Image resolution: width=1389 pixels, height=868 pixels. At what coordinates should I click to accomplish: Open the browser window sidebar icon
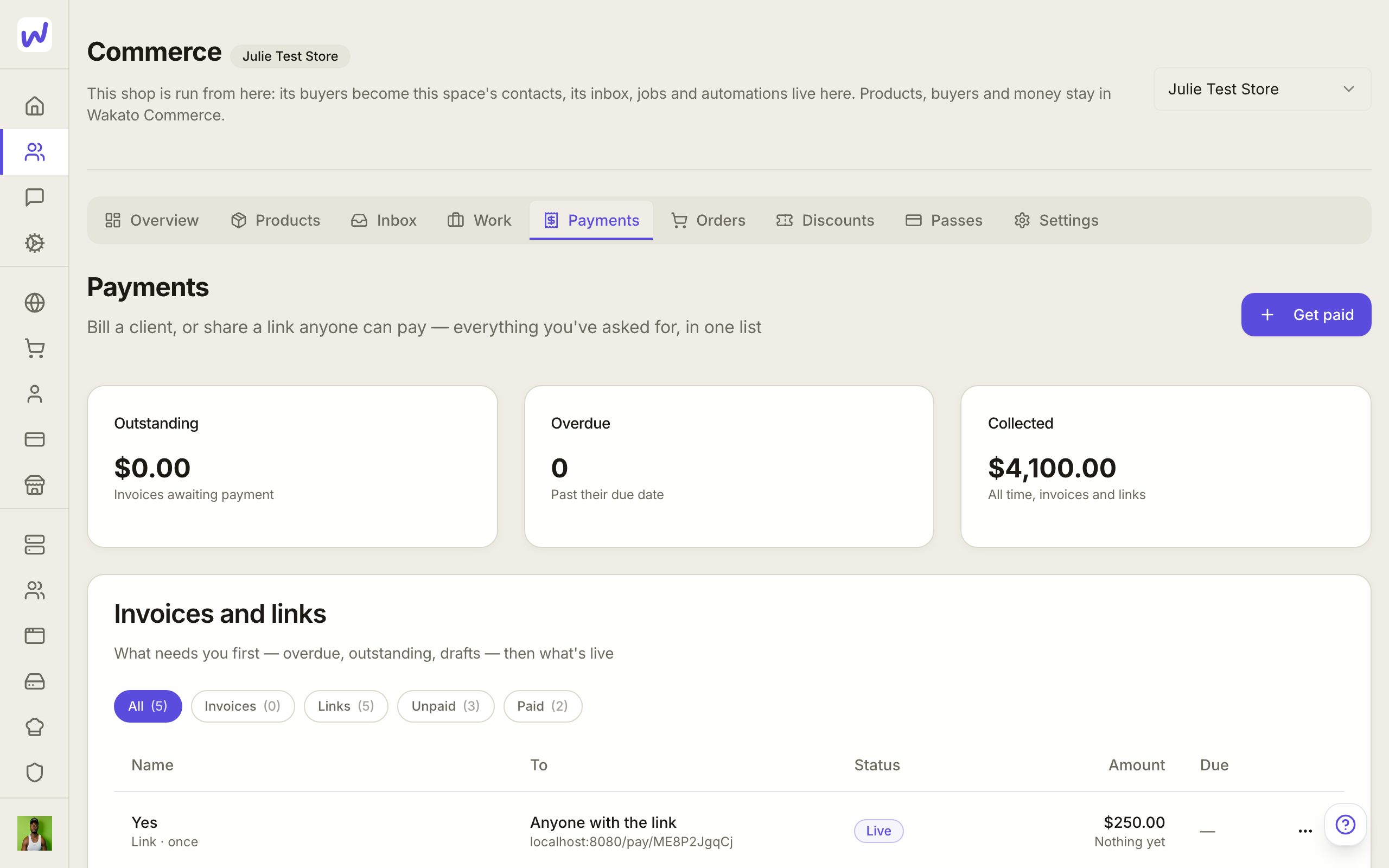tap(34, 635)
